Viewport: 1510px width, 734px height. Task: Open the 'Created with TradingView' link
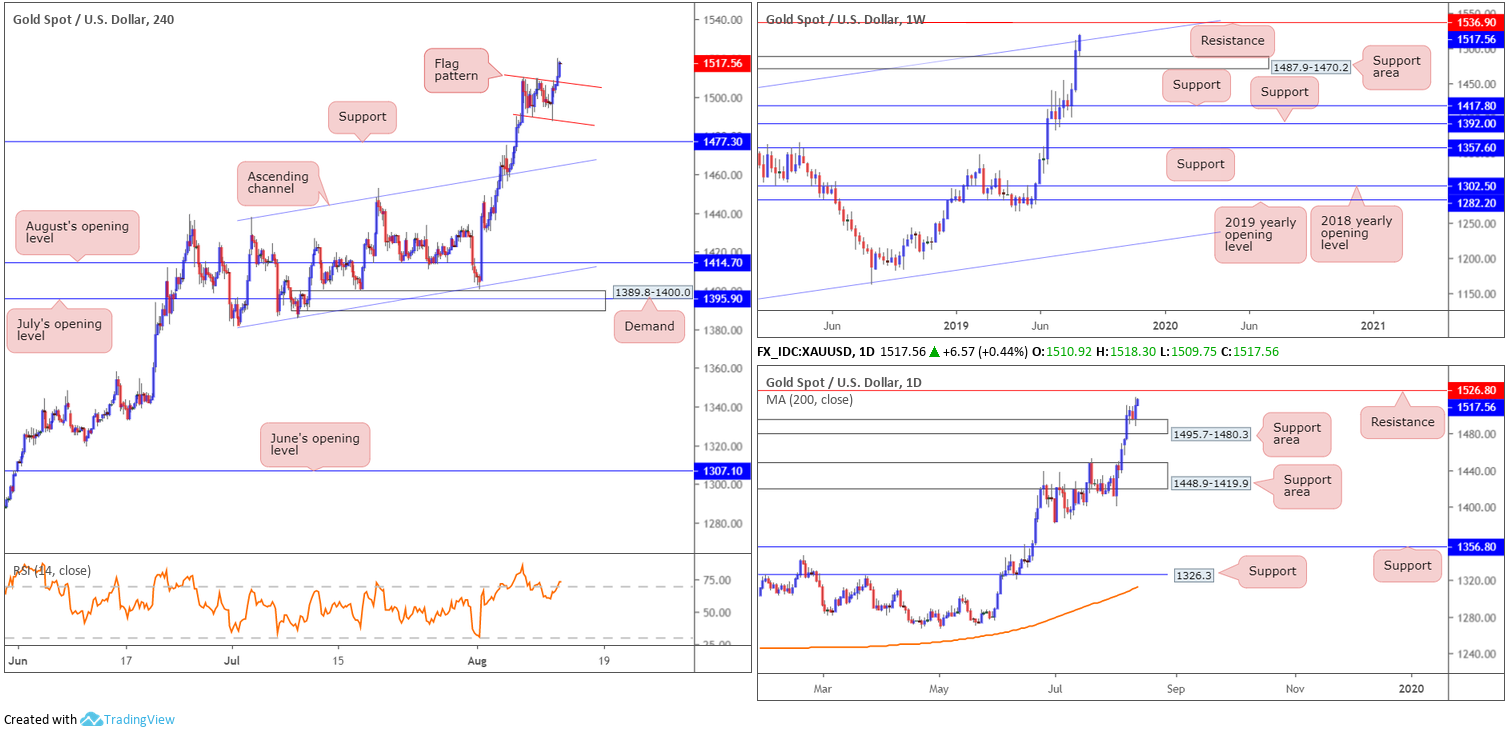click(x=89, y=719)
